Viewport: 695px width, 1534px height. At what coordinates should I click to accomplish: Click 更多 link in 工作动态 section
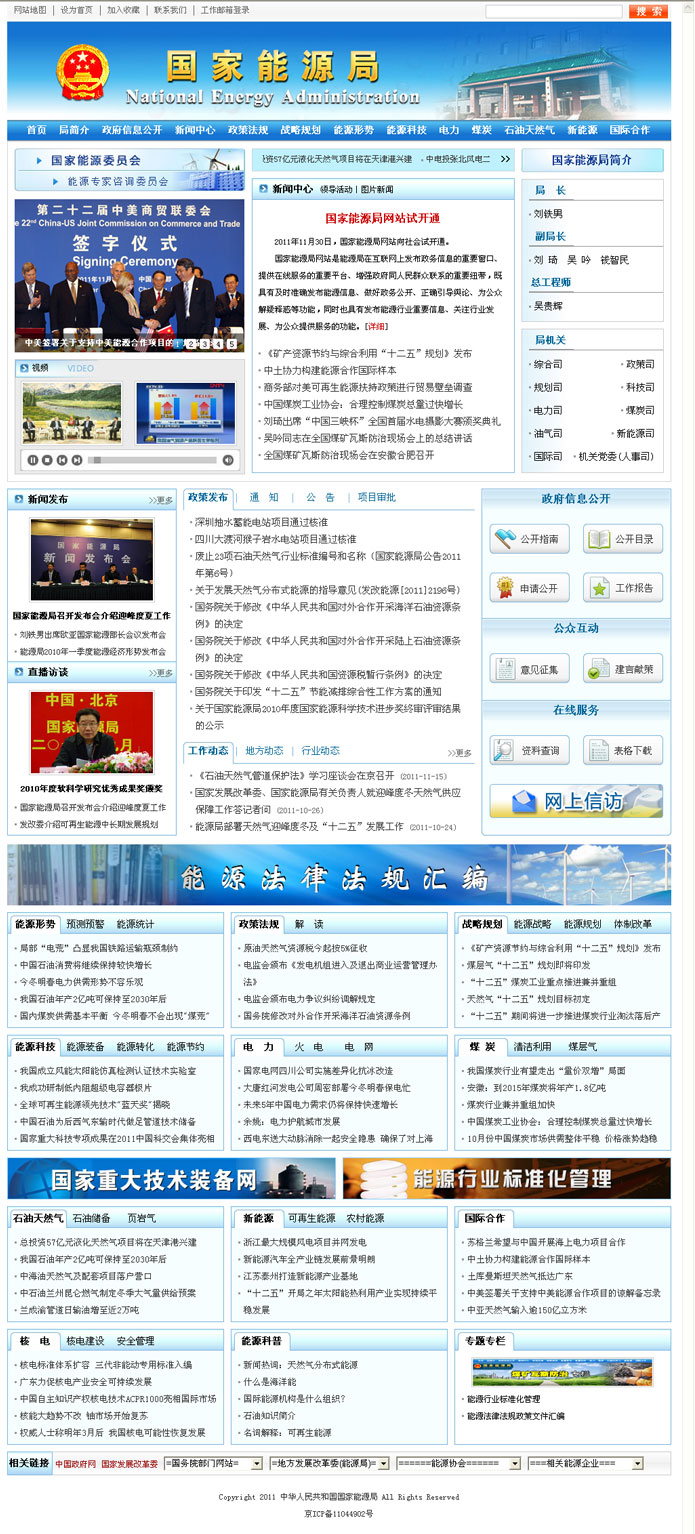459,753
